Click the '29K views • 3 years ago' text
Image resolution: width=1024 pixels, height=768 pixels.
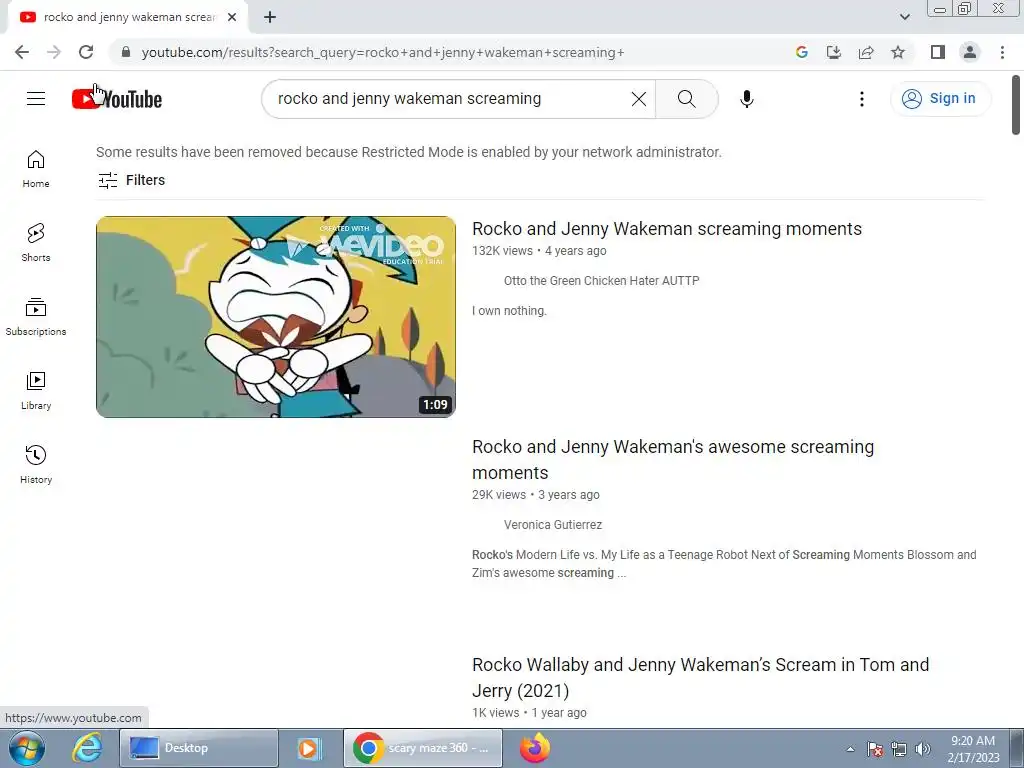click(536, 495)
